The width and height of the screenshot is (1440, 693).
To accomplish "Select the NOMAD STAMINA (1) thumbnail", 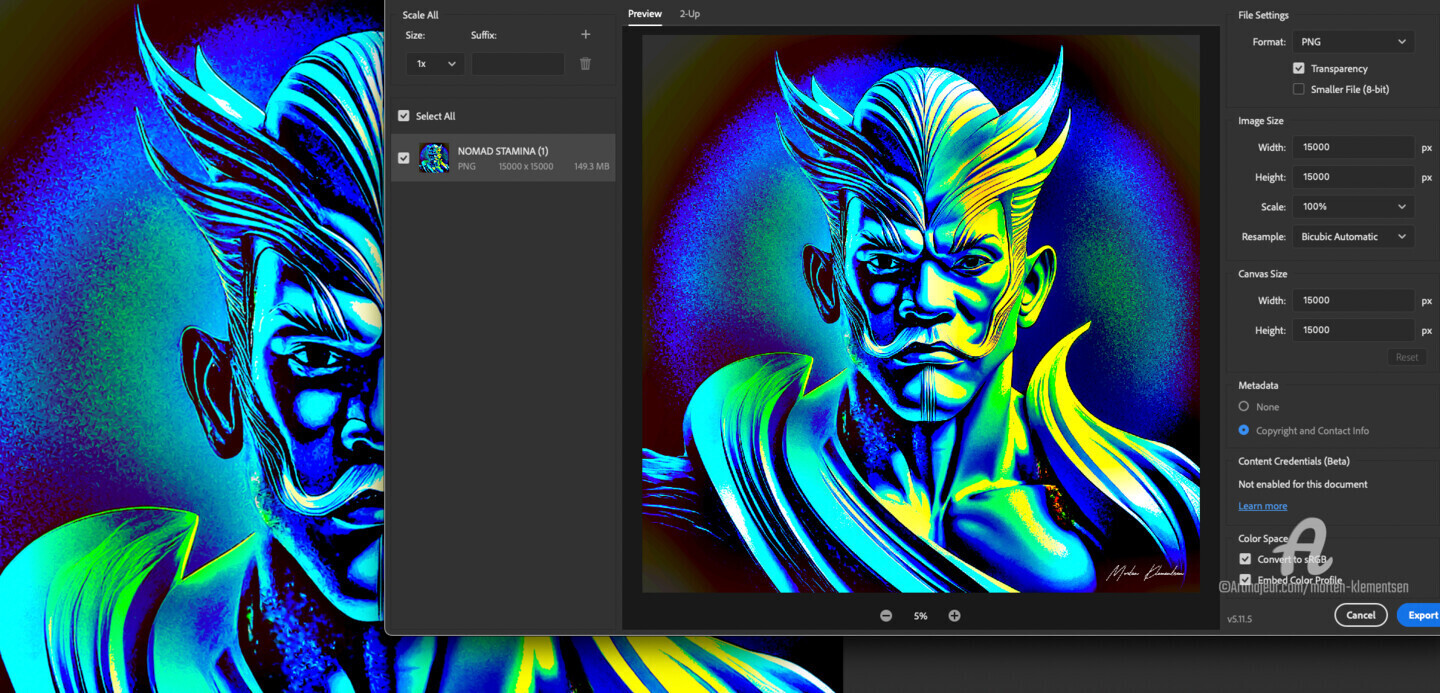I will click(434, 158).
